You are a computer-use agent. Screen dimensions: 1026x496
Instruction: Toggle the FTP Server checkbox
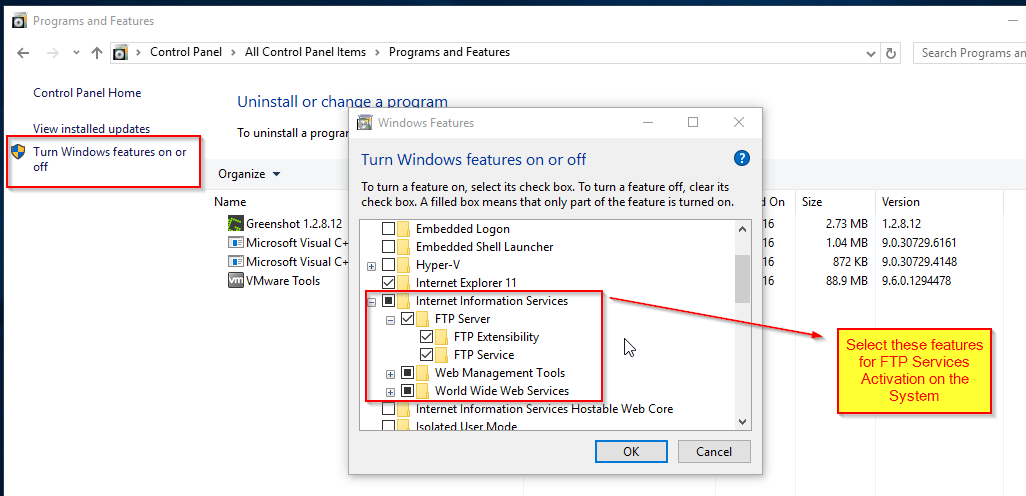[x=407, y=319]
